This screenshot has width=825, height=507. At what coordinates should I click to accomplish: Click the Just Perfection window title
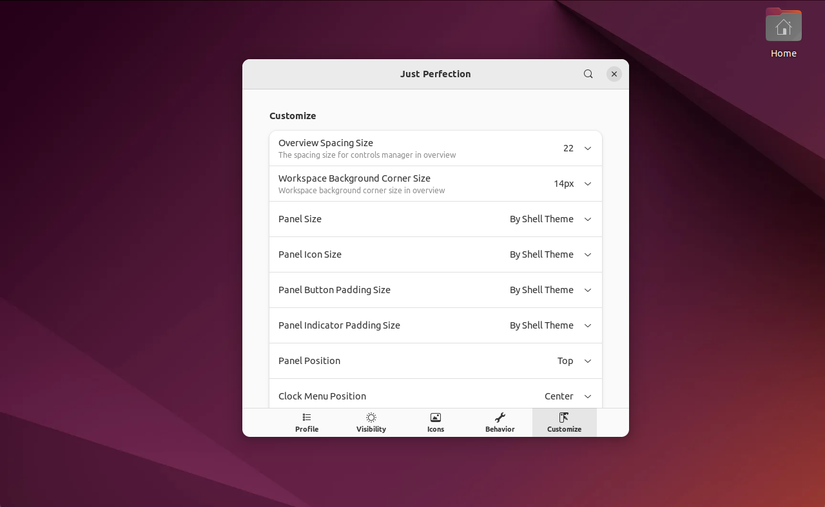pos(435,74)
